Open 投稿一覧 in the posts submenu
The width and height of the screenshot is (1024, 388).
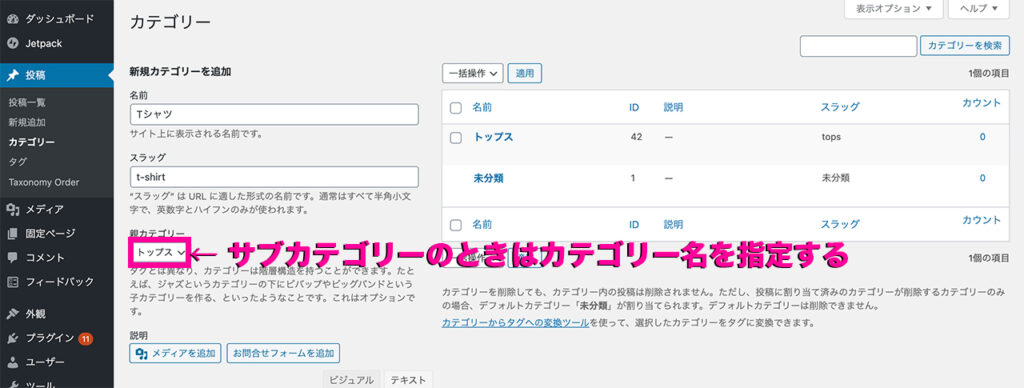click(27, 103)
